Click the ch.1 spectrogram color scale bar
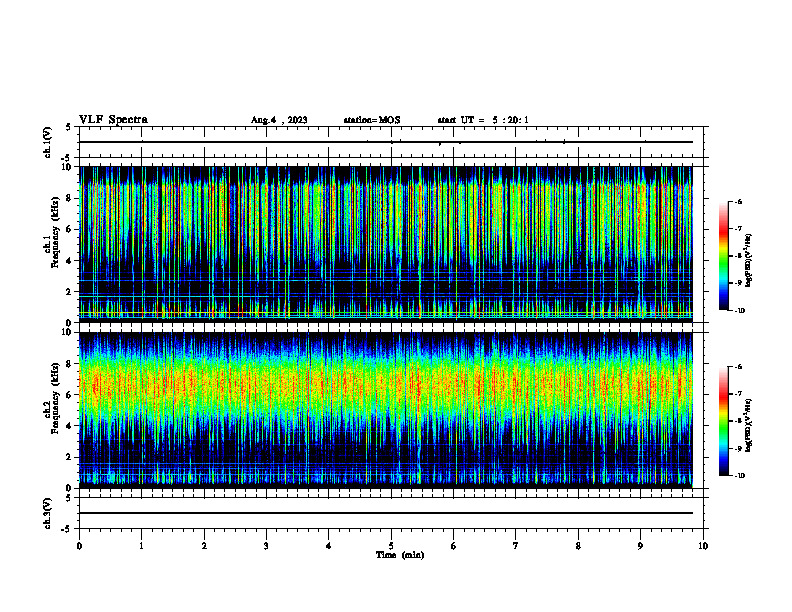 724,256
